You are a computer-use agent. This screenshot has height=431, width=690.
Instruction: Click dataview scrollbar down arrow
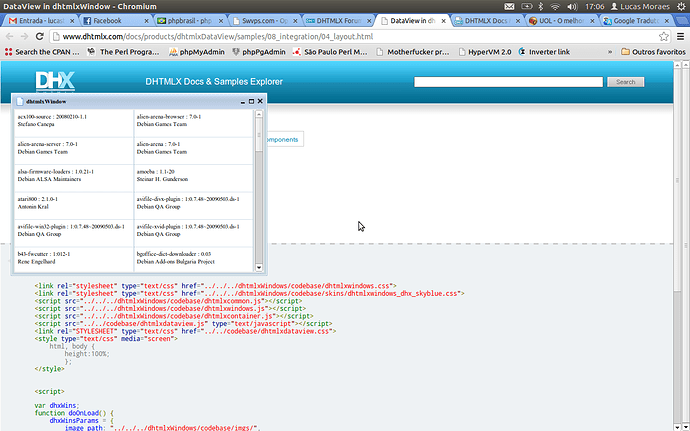tap(259, 267)
